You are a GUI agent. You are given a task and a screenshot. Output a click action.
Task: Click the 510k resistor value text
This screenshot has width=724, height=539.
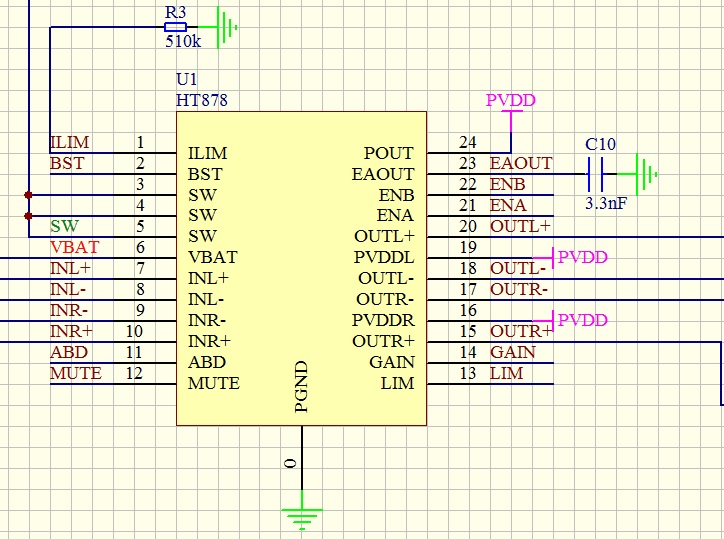point(183,44)
